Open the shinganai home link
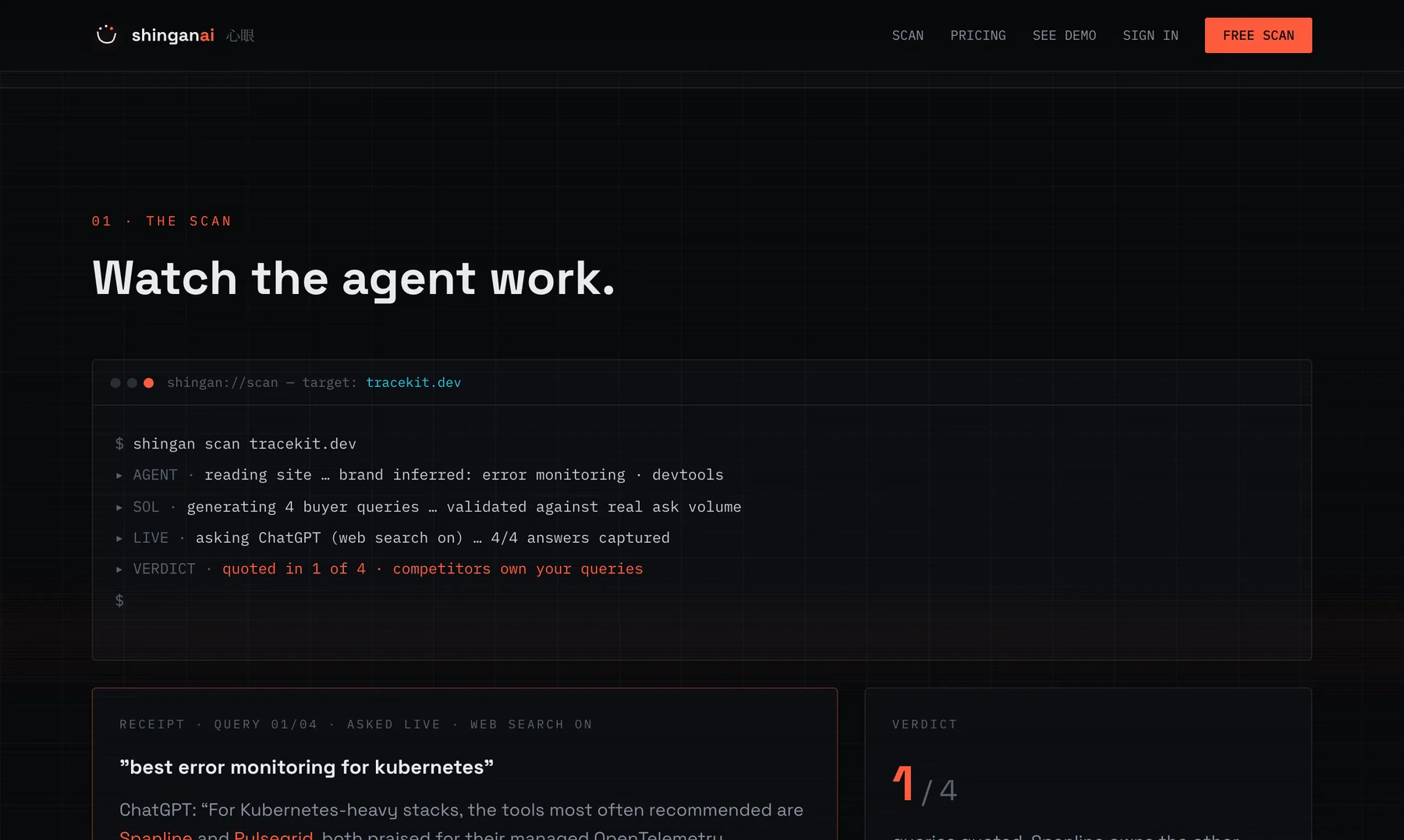Screen dimensions: 1404x840 172,35
